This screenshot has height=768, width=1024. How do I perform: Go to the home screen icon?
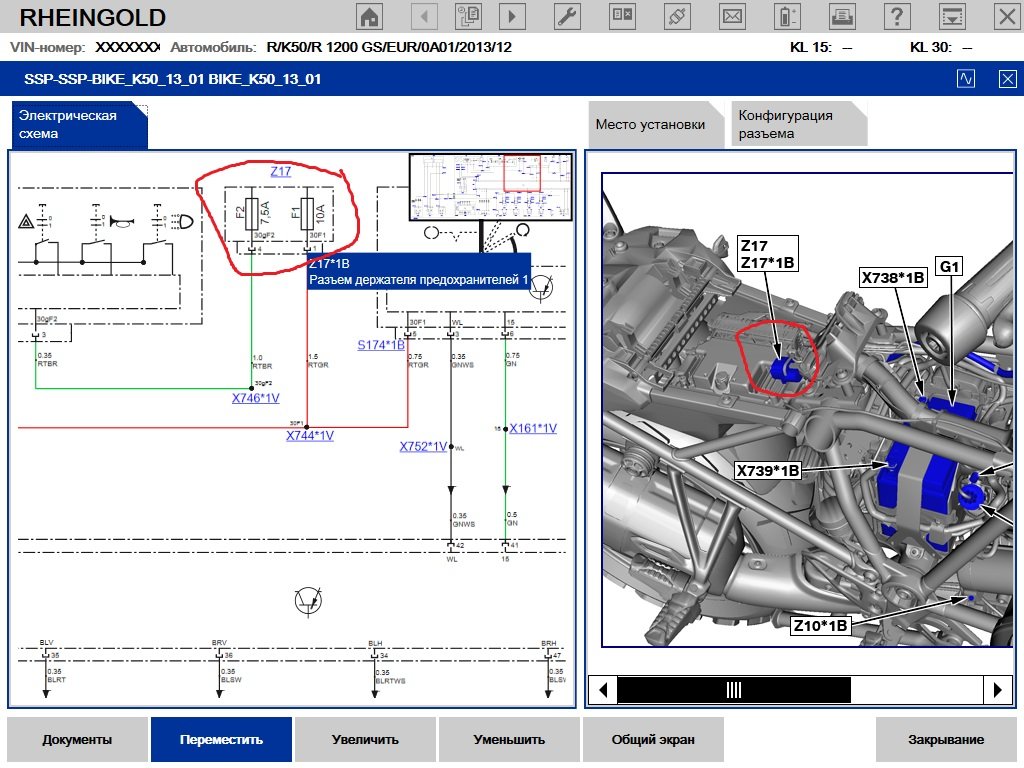(370, 16)
